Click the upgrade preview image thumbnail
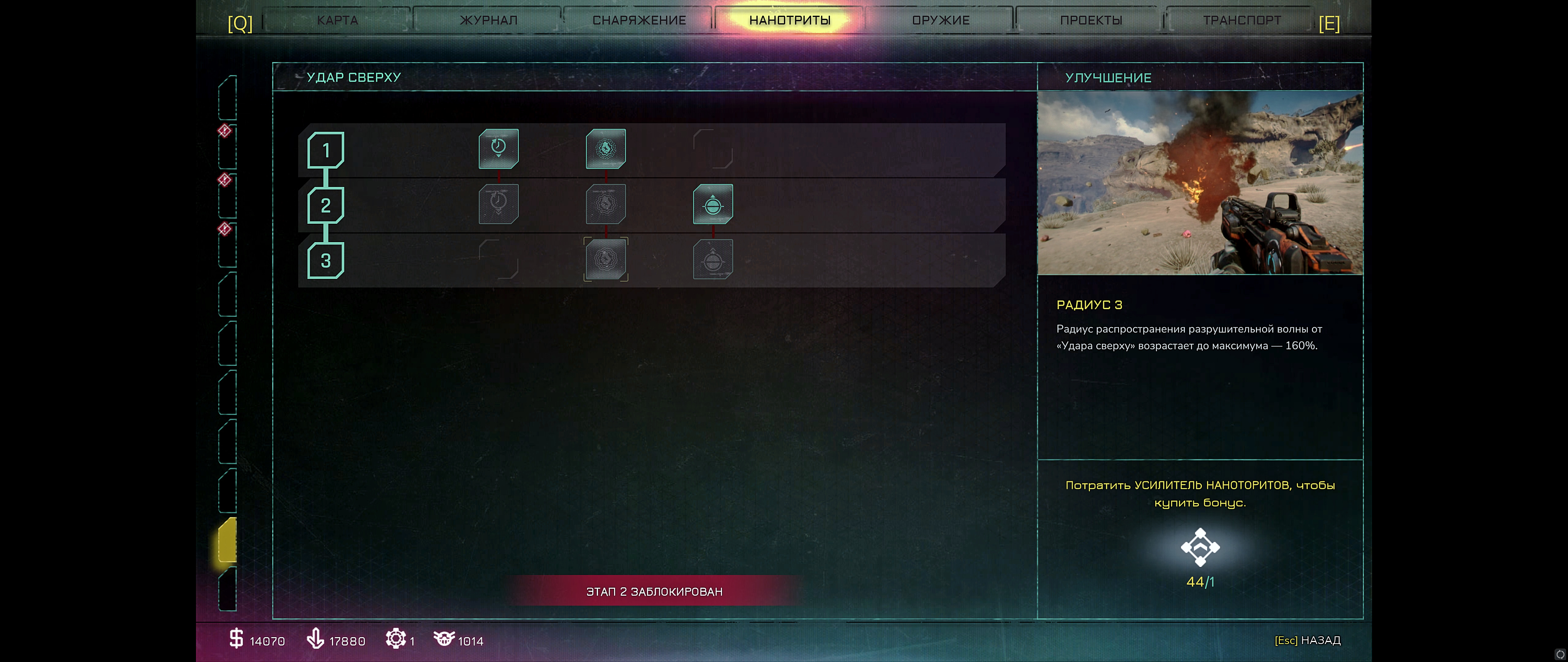1568x662 pixels. tap(1200, 183)
